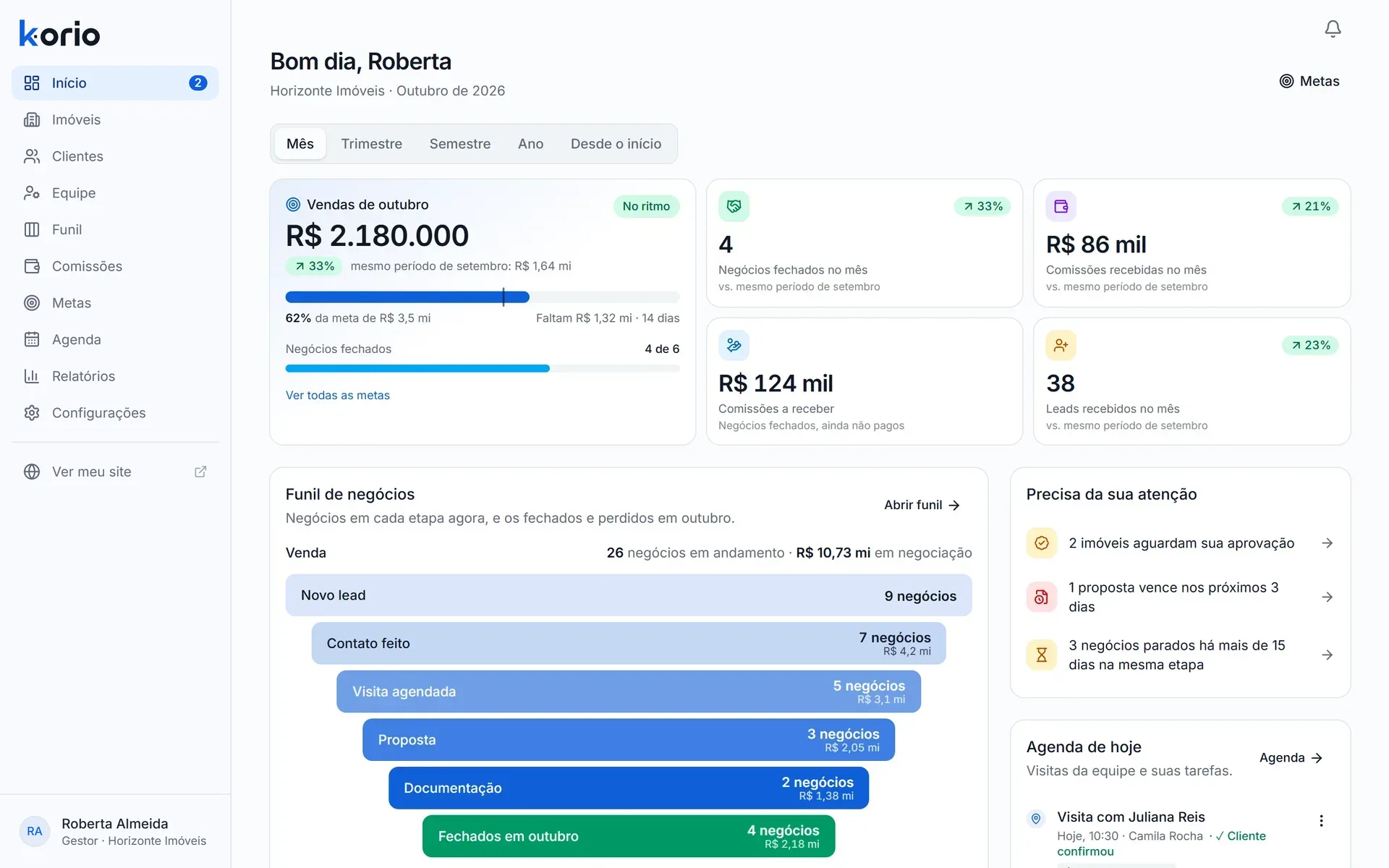This screenshot has height=868, width=1389.
Task: Switch to Desde o início tab
Action: pos(616,144)
